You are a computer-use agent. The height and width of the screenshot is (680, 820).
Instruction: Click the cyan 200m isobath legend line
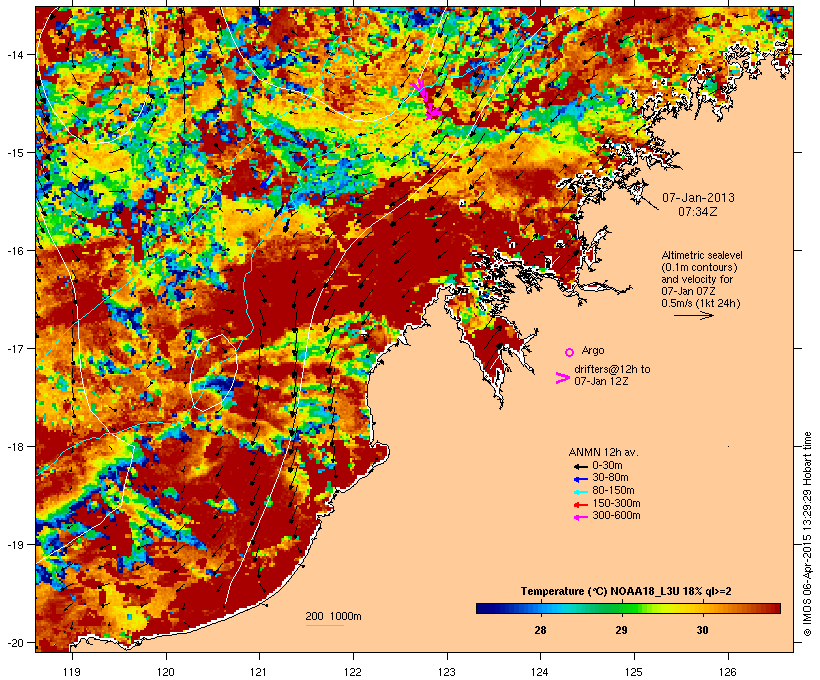(324, 625)
